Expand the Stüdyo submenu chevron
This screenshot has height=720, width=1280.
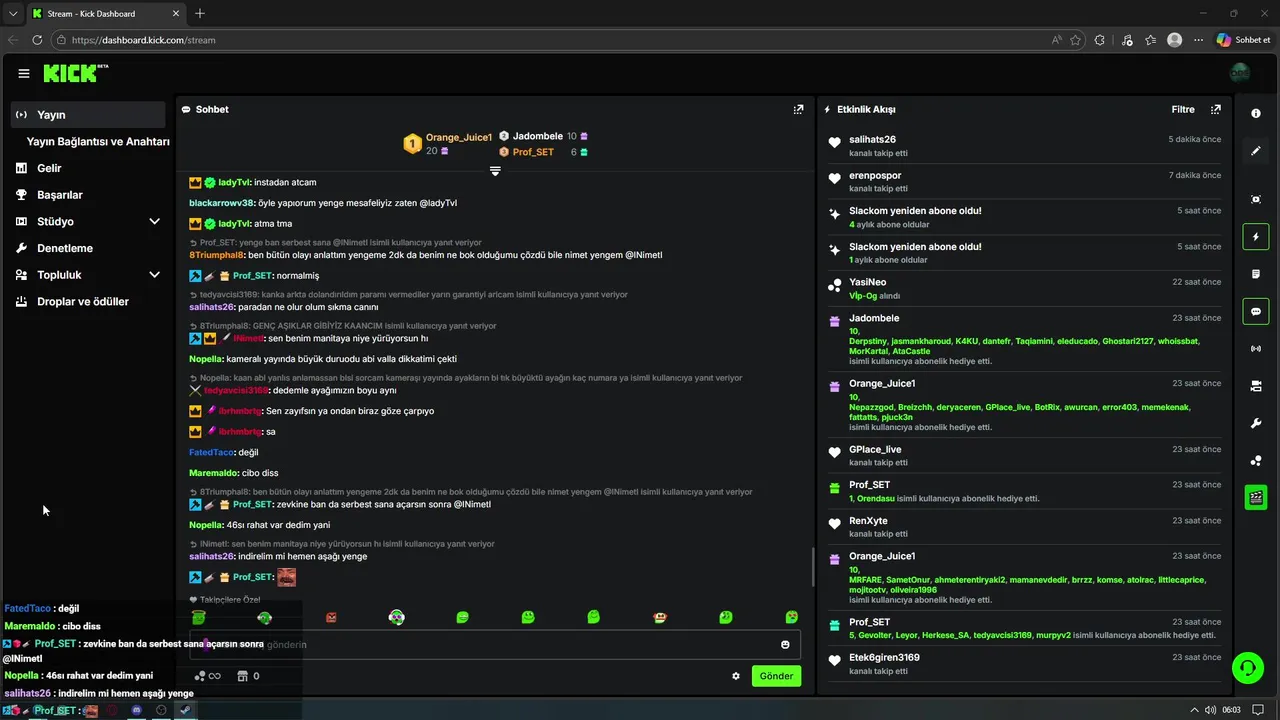(154, 222)
